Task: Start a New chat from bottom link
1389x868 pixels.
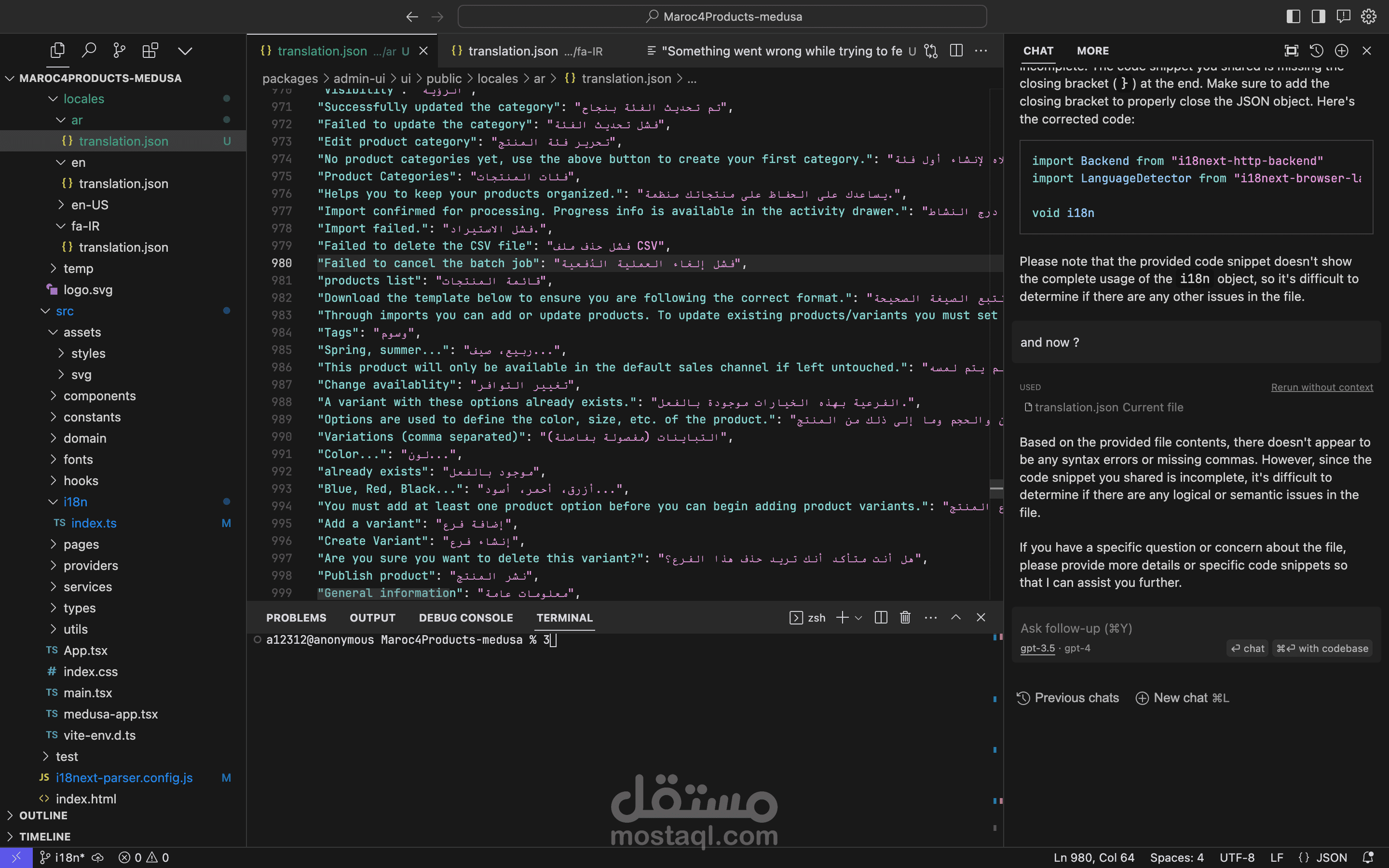Action: point(1183,698)
